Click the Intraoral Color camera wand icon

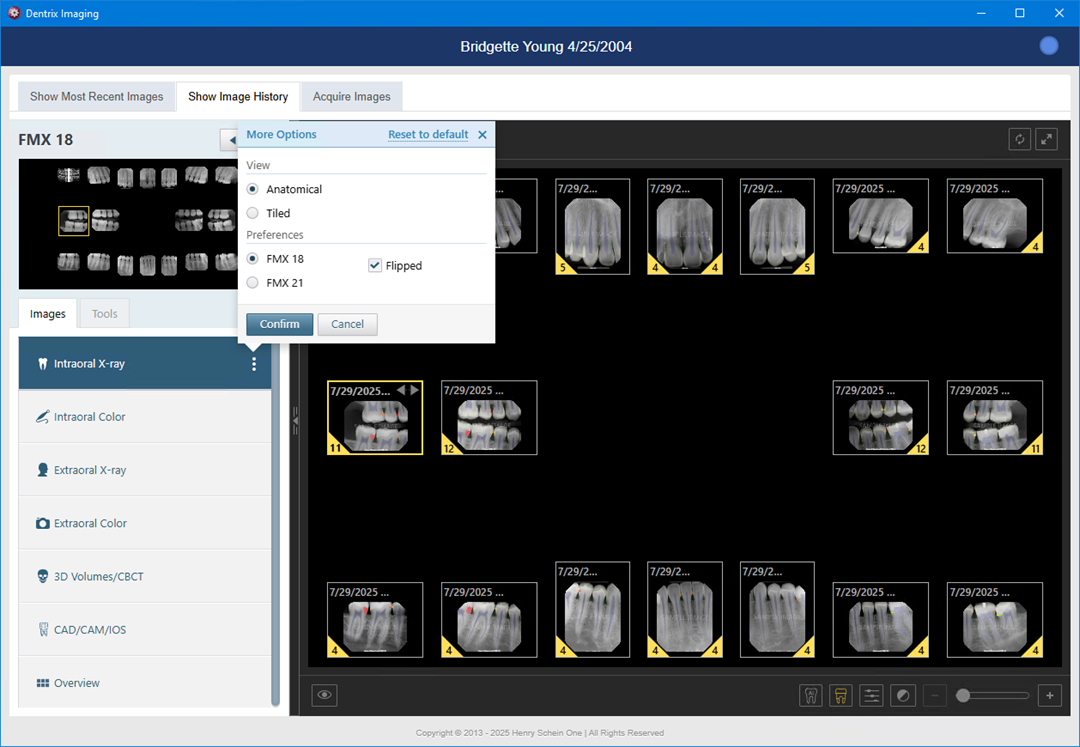43,417
